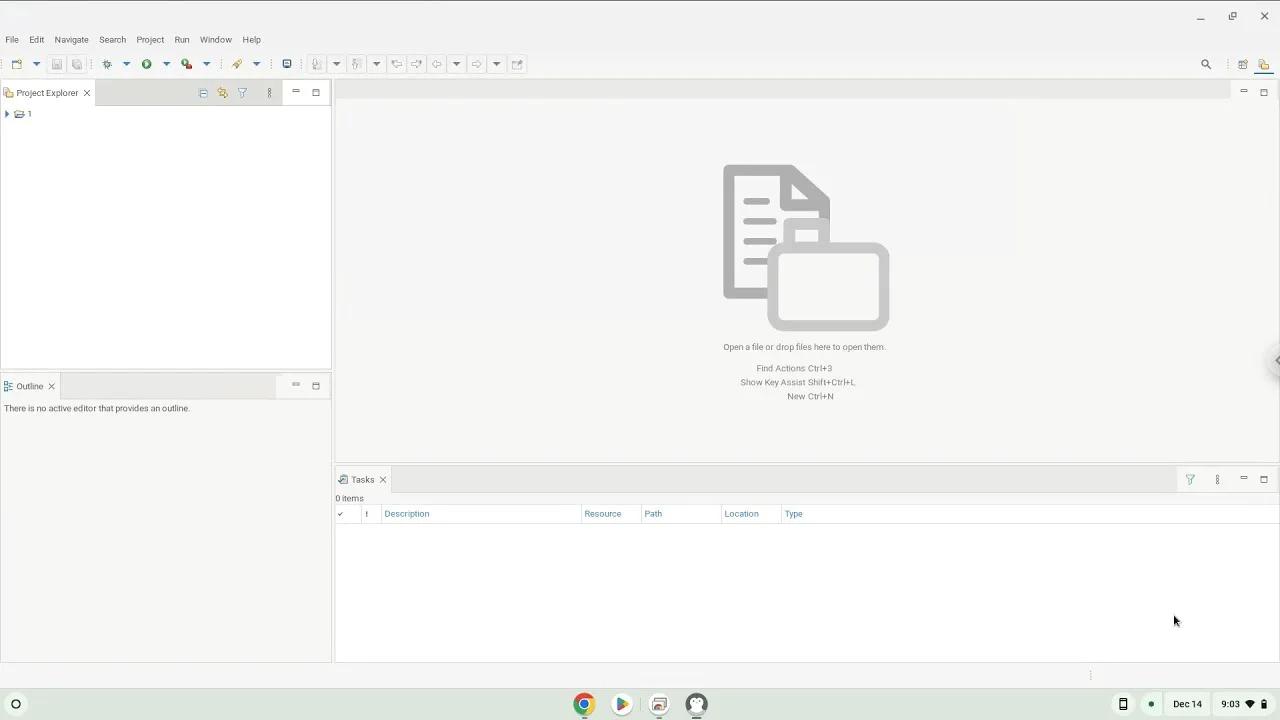Image resolution: width=1280 pixels, height=720 pixels.
Task: Open the Project menu
Action: (x=150, y=39)
